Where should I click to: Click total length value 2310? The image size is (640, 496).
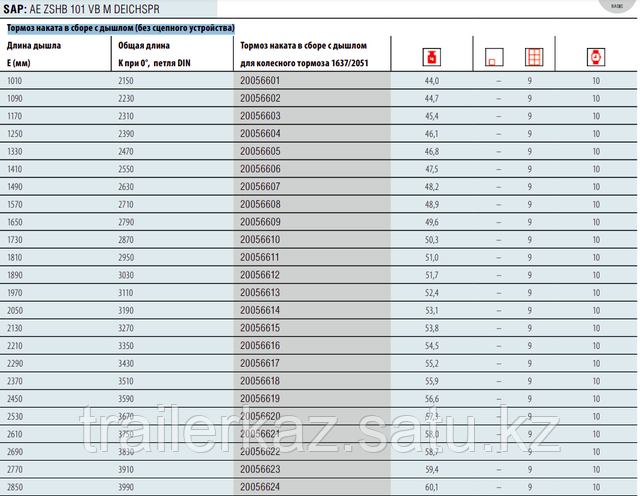point(126,116)
